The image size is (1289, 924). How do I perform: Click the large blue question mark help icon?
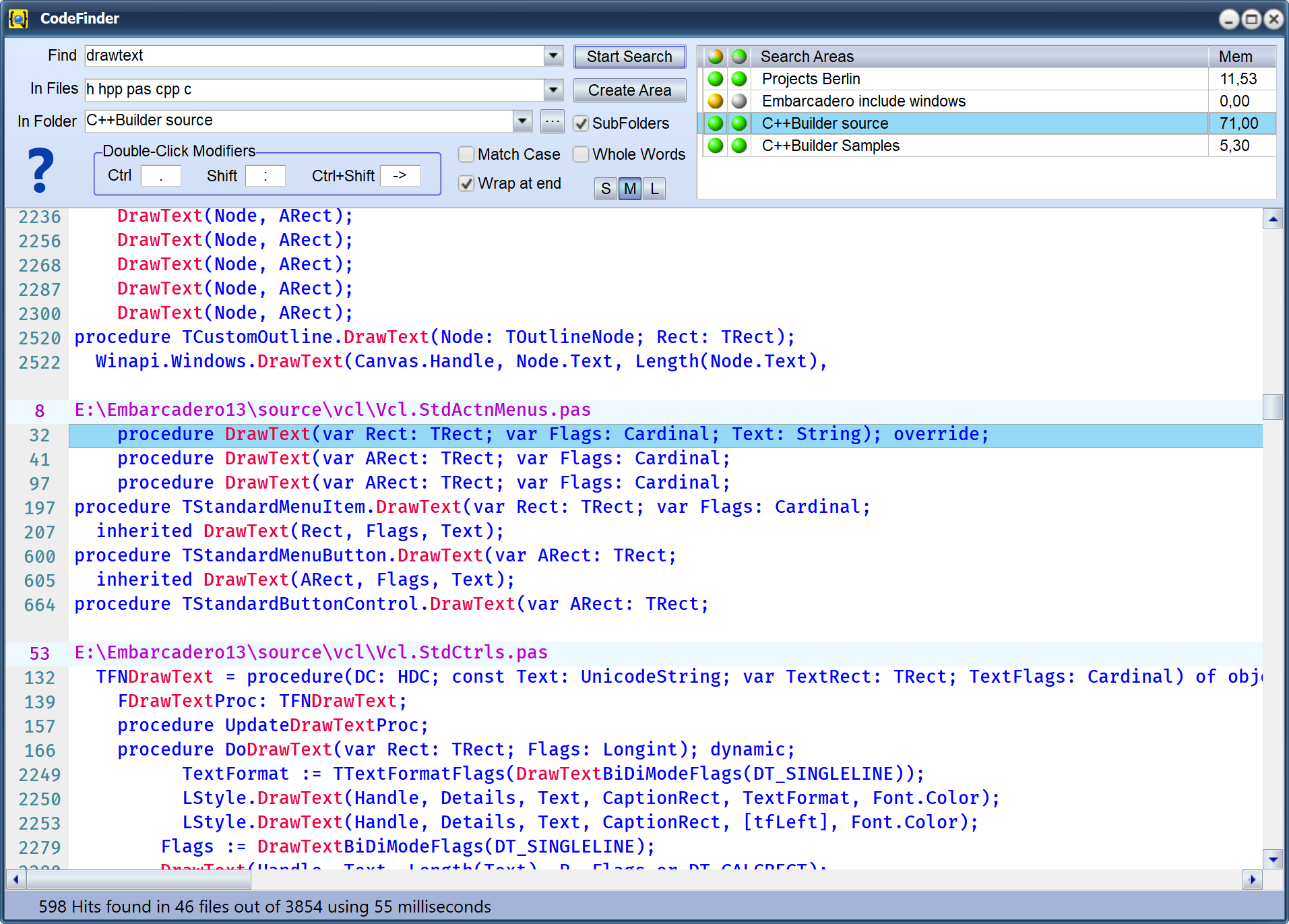(40, 171)
